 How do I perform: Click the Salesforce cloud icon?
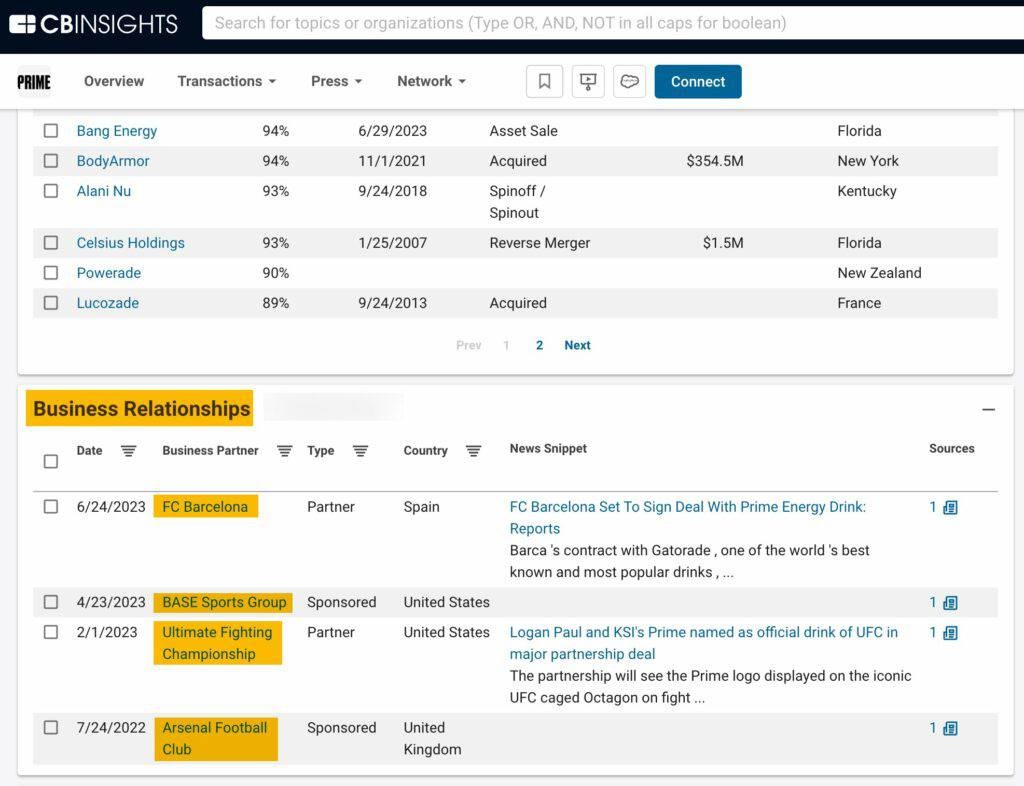coord(630,82)
